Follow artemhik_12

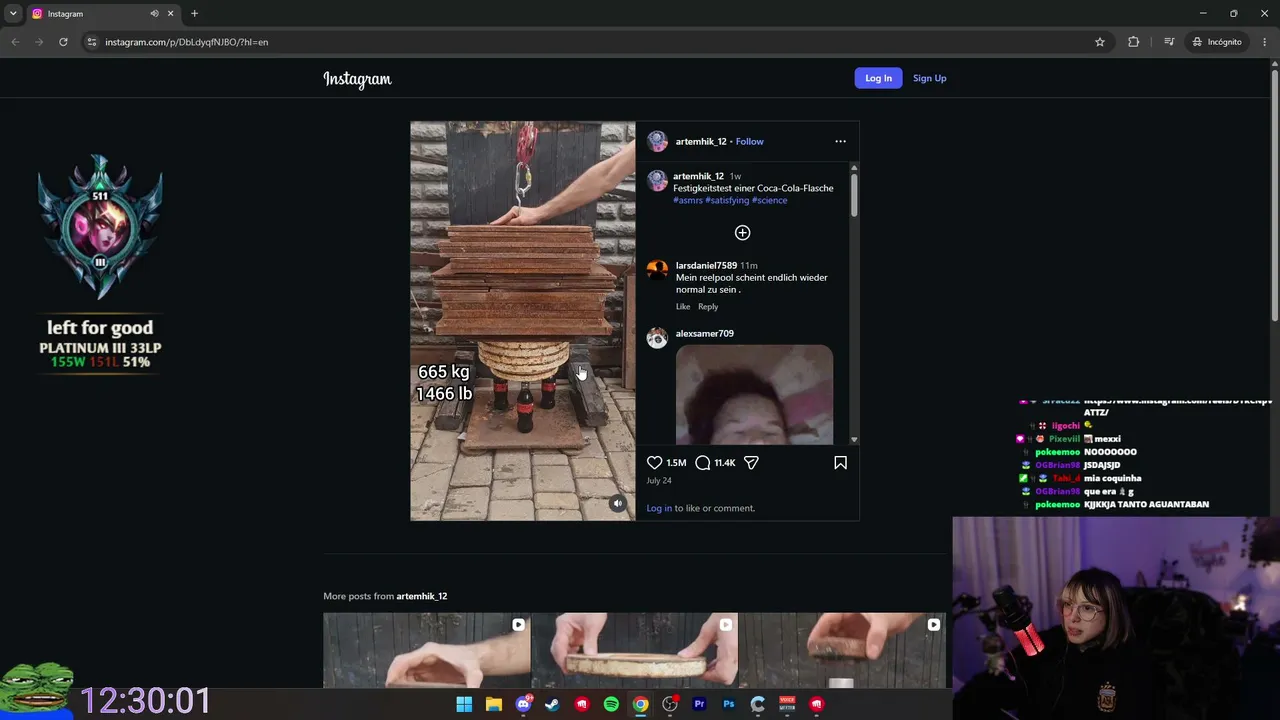(x=749, y=142)
